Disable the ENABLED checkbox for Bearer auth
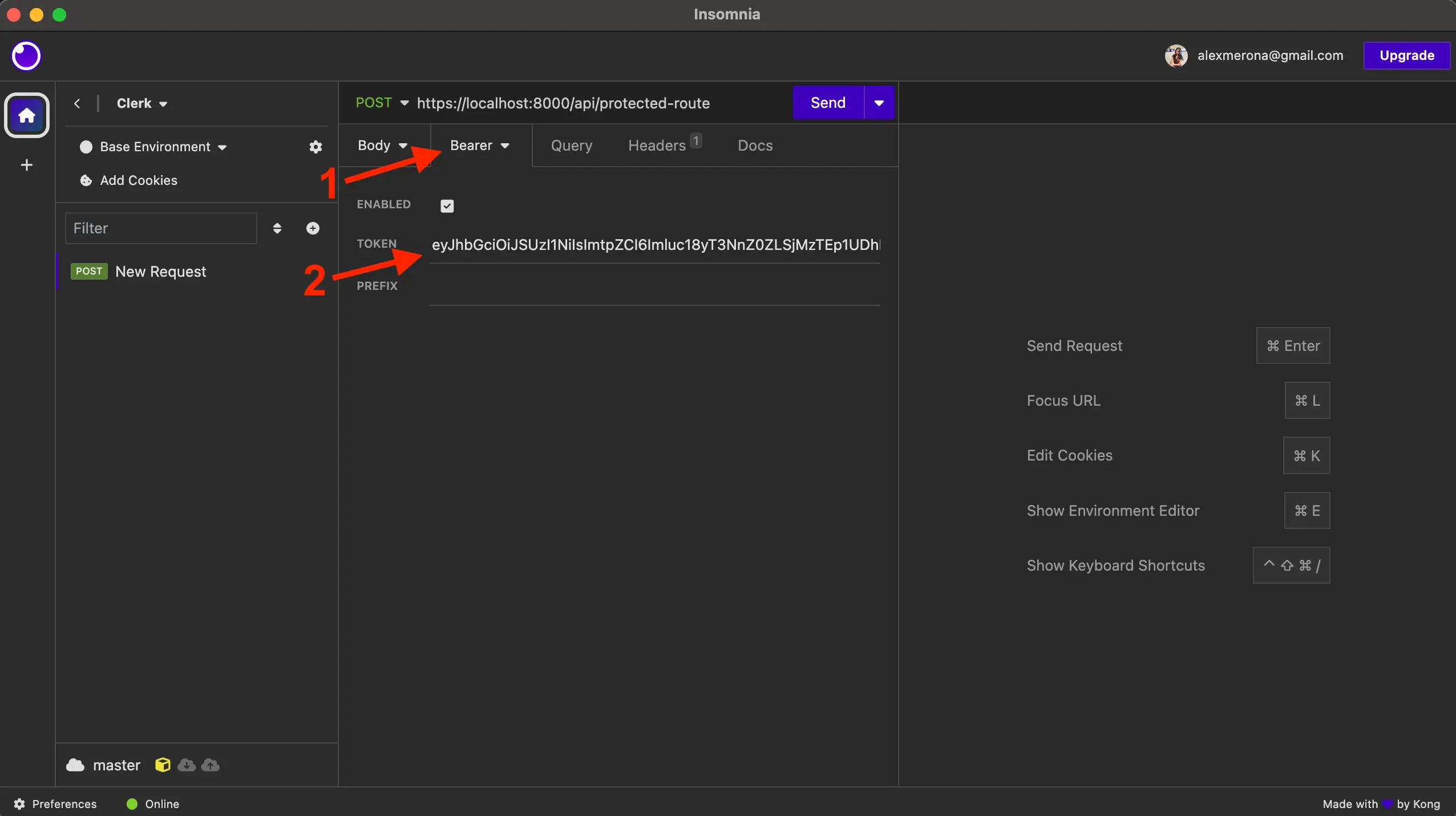The width and height of the screenshot is (1456, 816). coord(447,205)
